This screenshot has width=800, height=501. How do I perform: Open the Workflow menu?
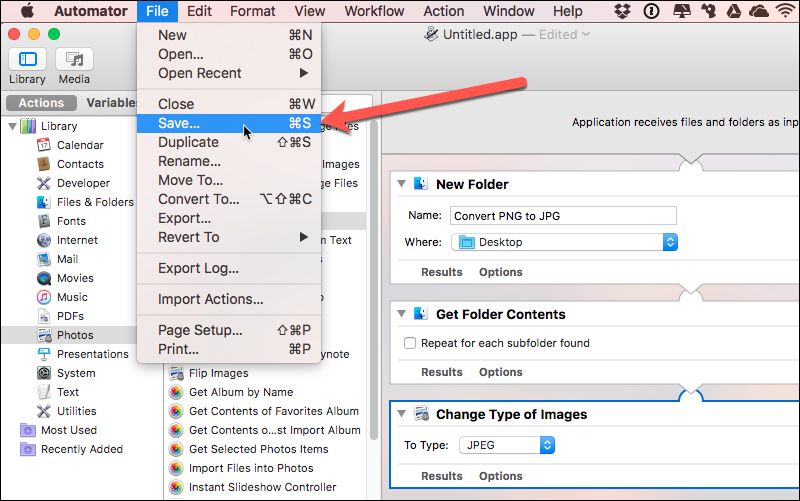point(372,11)
